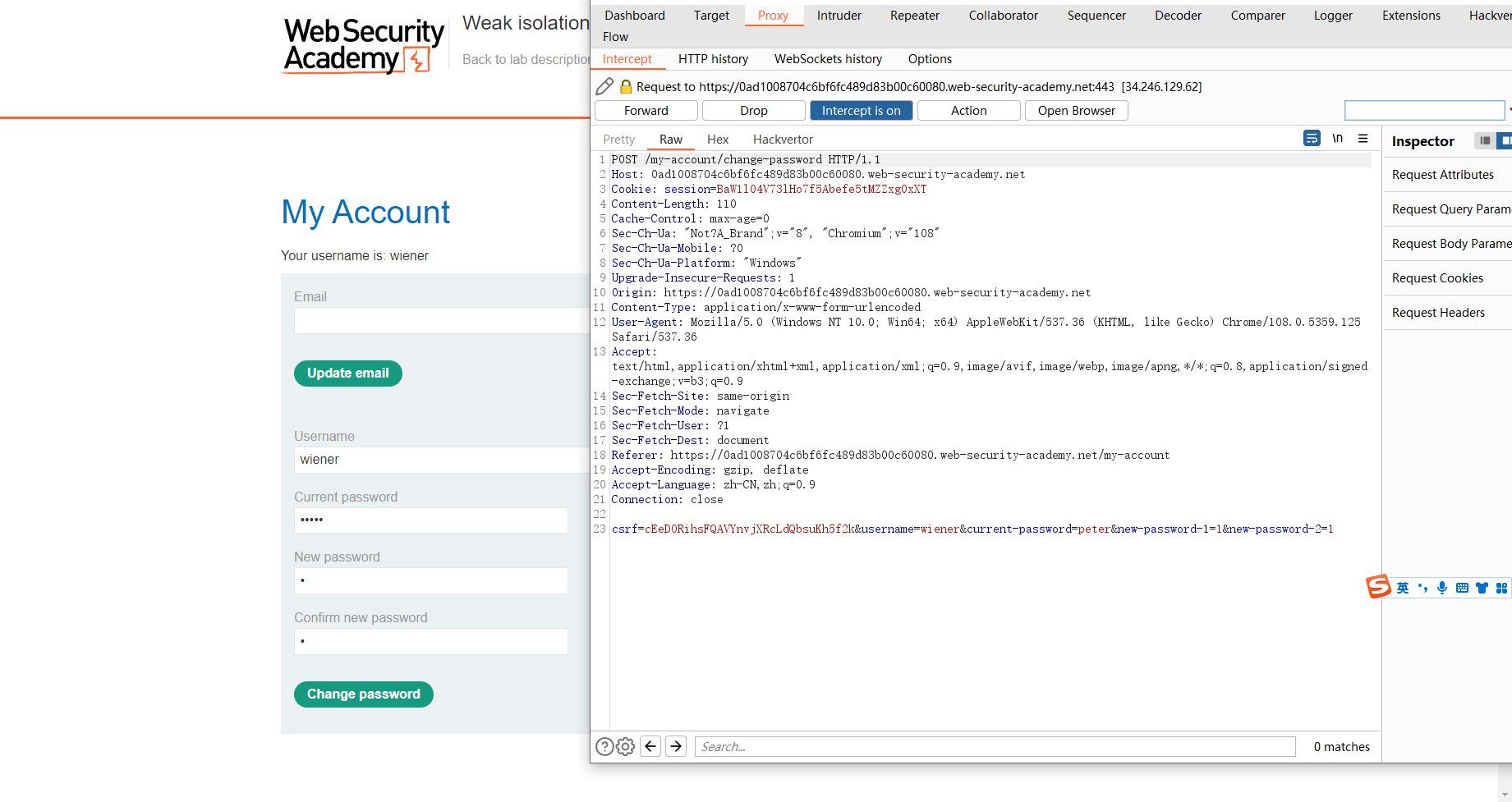
Task: Switch Inspector to the two-column layout icon
Action: click(x=1505, y=140)
